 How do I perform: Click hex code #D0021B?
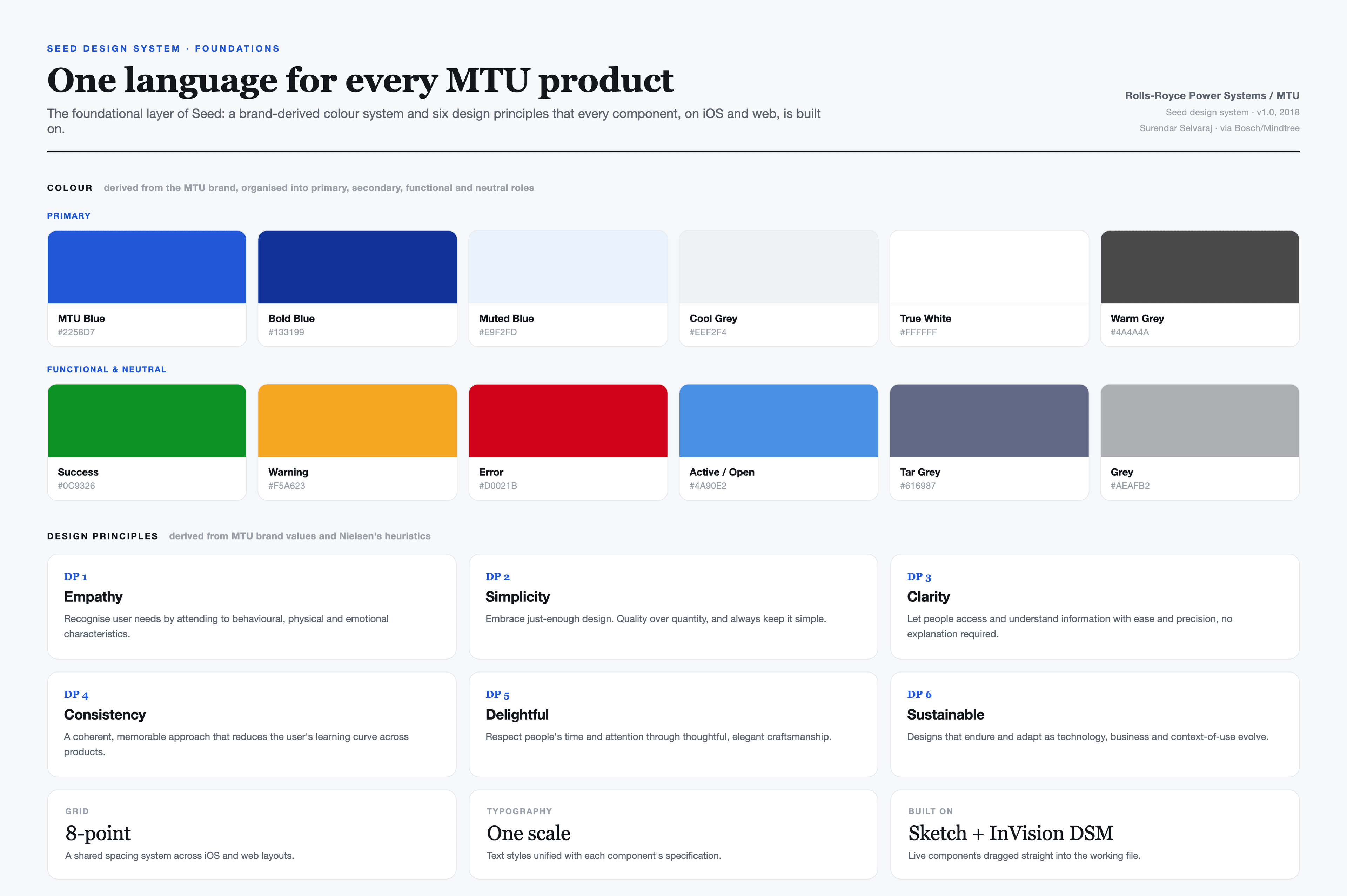pyautogui.click(x=497, y=486)
